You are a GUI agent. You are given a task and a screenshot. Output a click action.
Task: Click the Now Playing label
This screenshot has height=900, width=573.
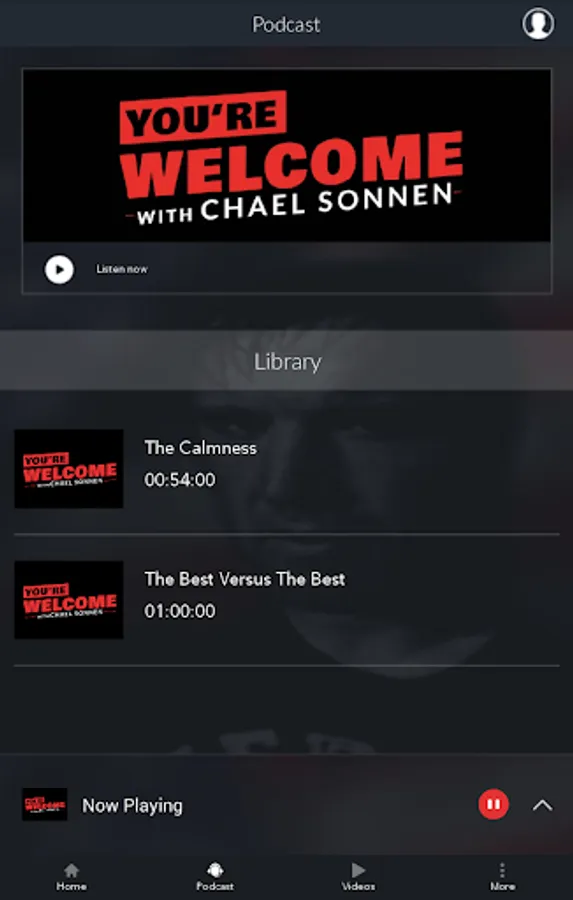coord(132,806)
